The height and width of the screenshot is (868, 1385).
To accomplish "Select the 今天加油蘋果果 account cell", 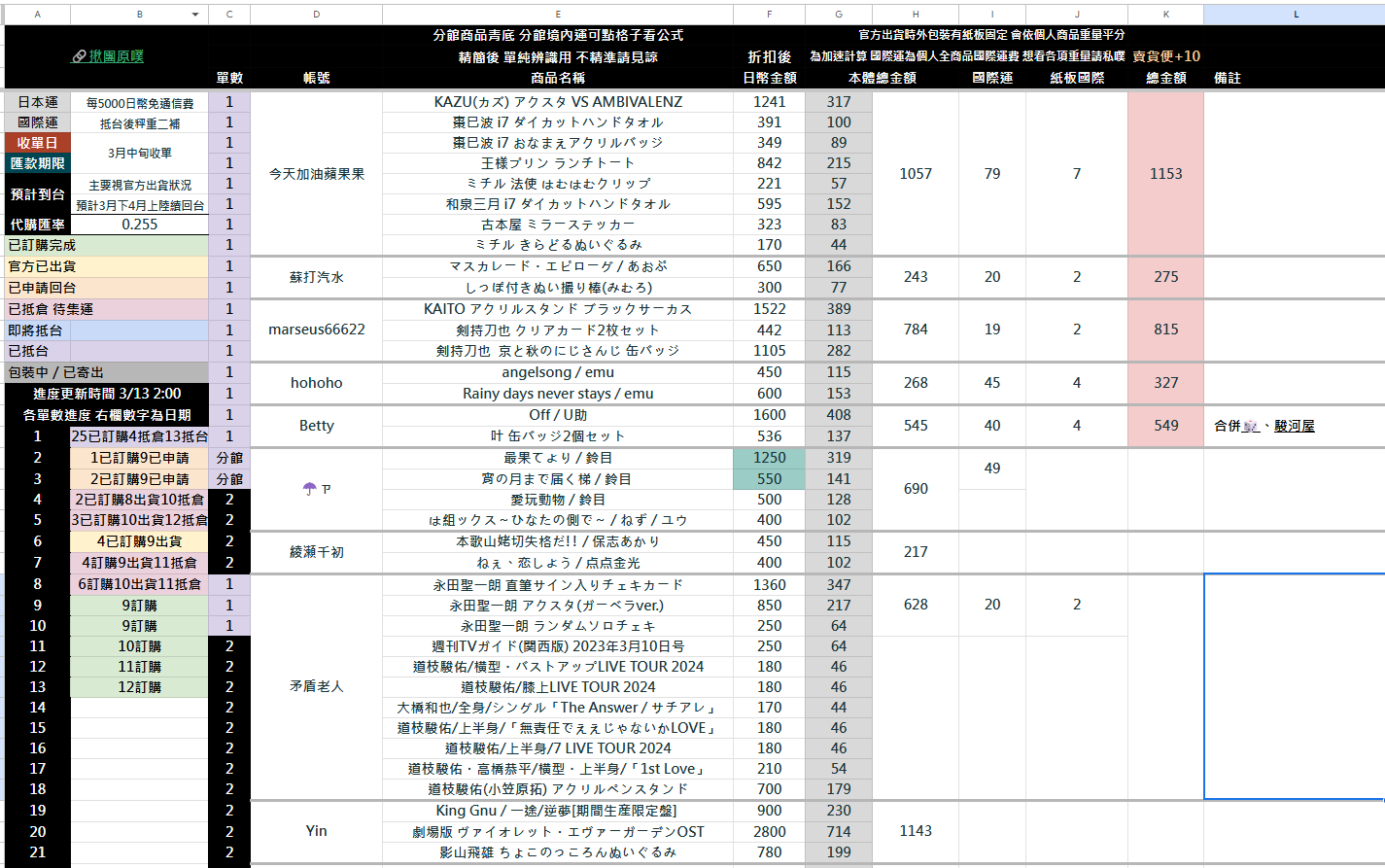I will point(316,173).
